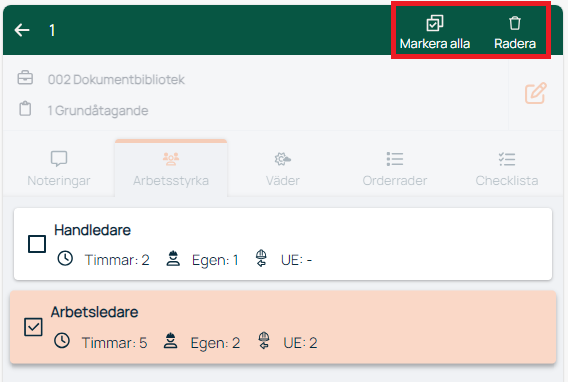Click the back arrow icon
568x382 pixels.
point(22,30)
